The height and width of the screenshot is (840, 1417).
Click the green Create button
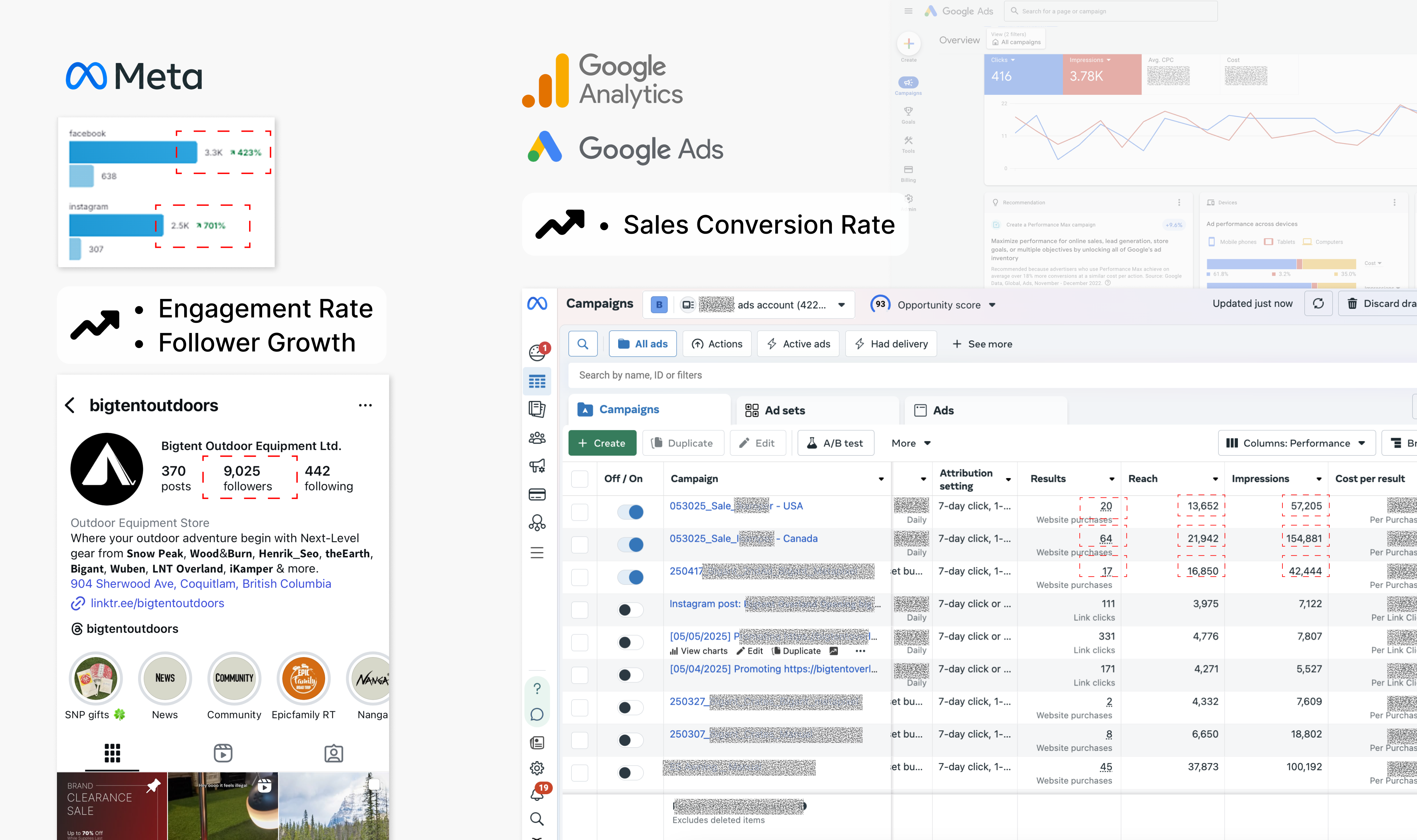tap(602, 443)
